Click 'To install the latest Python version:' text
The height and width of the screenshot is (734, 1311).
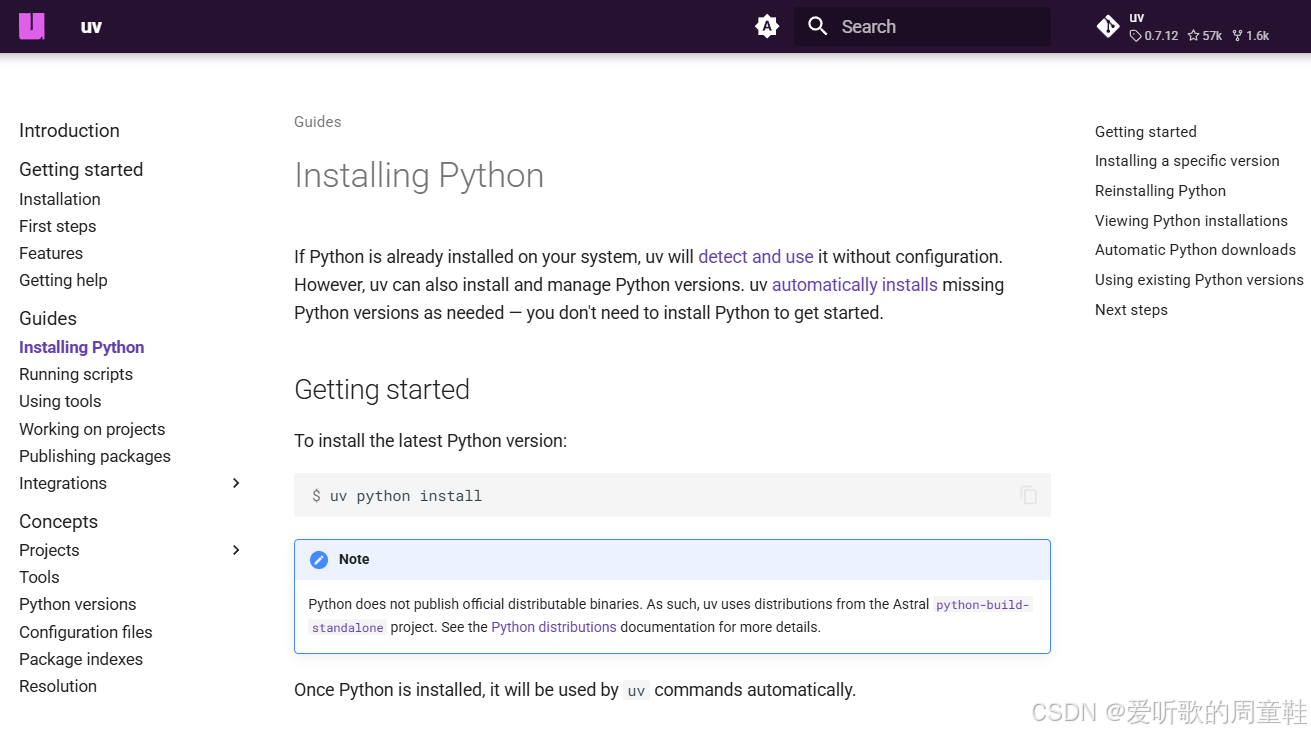tap(430, 441)
